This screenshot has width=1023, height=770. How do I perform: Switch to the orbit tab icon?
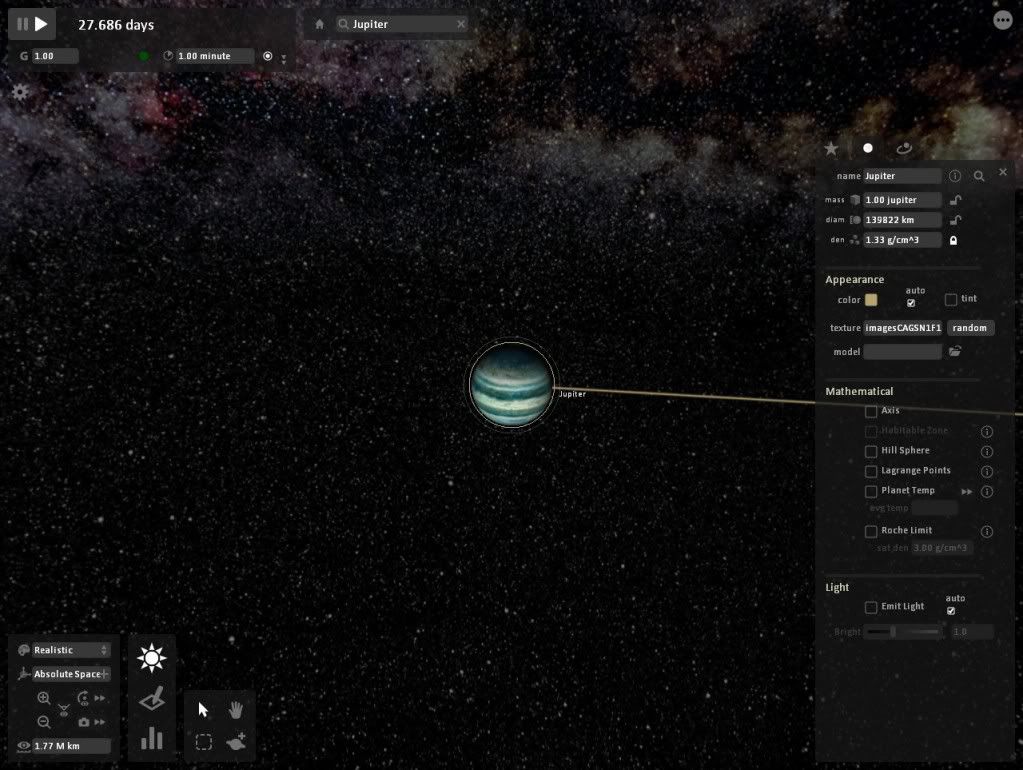(904, 148)
